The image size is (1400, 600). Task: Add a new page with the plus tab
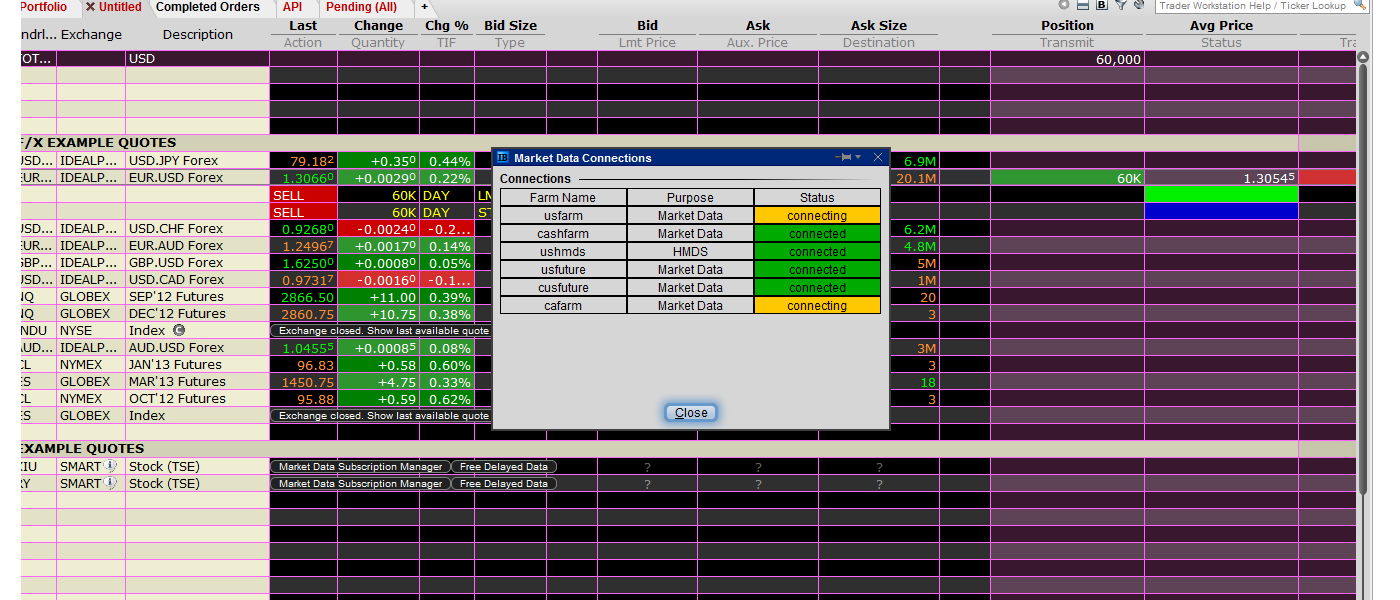pyautogui.click(x=424, y=7)
